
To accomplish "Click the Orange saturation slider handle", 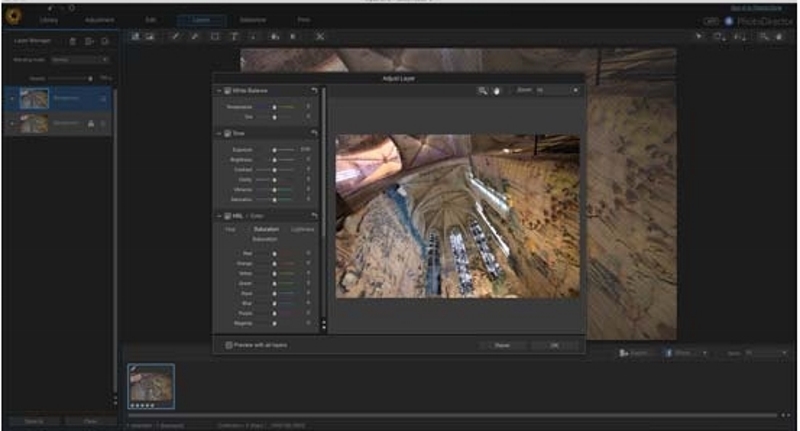I will [274, 264].
